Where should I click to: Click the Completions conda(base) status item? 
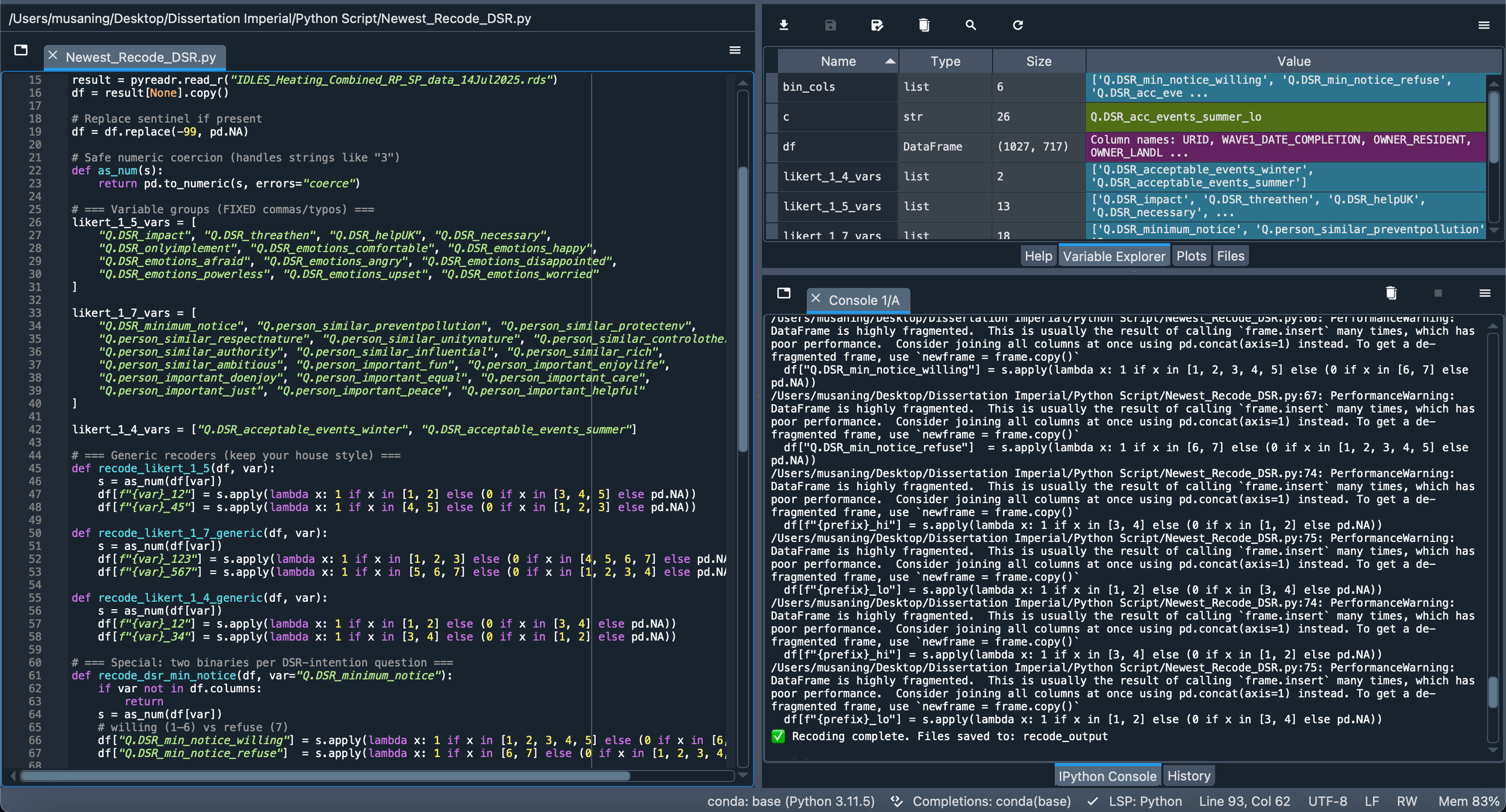click(x=991, y=801)
